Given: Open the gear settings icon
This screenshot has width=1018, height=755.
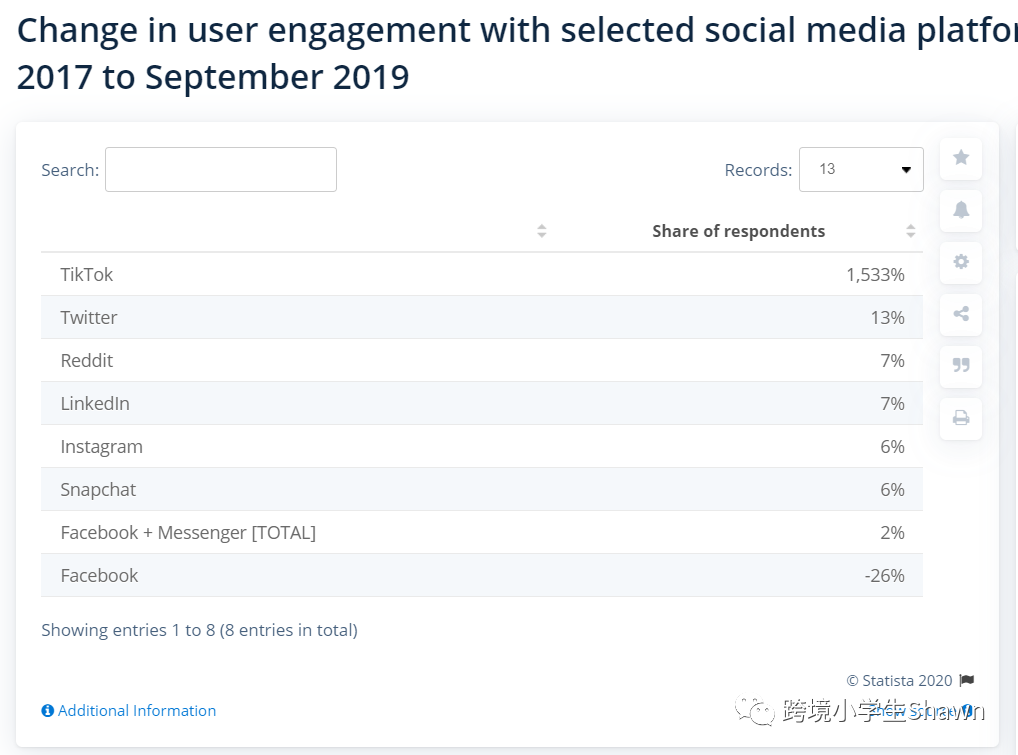Looking at the screenshot, I should 961,262.
